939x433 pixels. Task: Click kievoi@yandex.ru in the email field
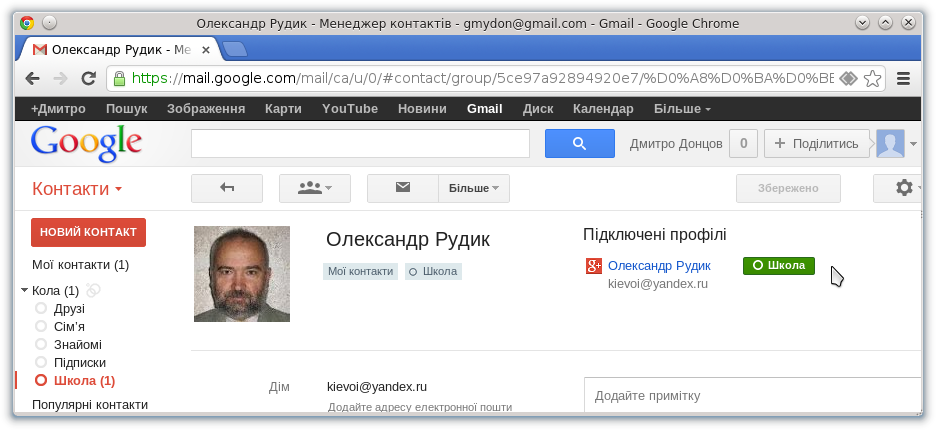(377, 387)
